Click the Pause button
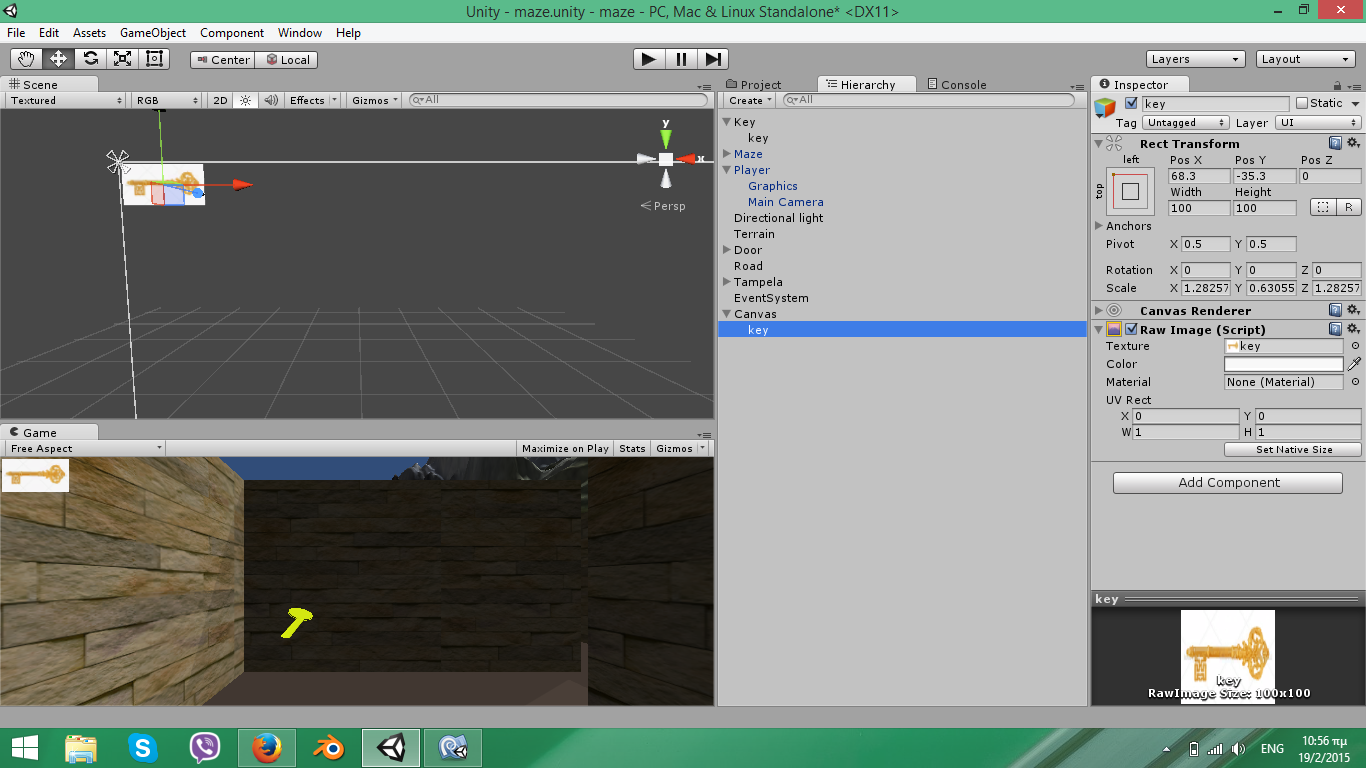 coord(681,59)
